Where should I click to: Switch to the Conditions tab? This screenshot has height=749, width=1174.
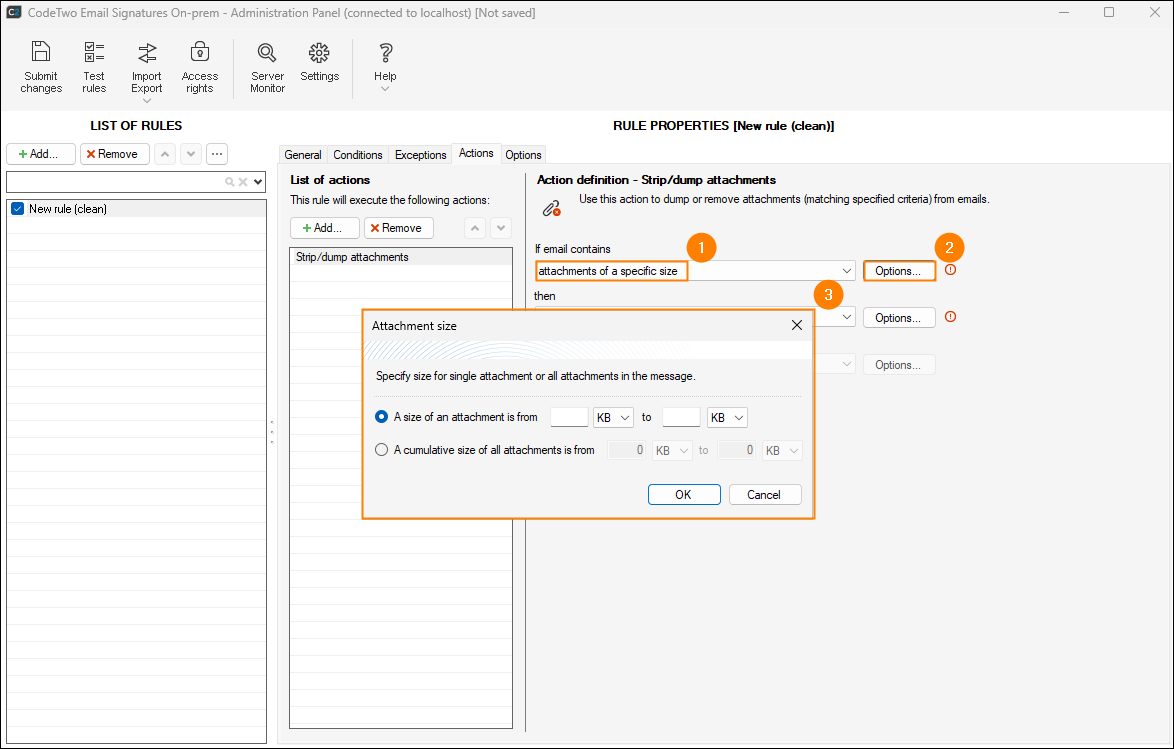coord(358,155)
